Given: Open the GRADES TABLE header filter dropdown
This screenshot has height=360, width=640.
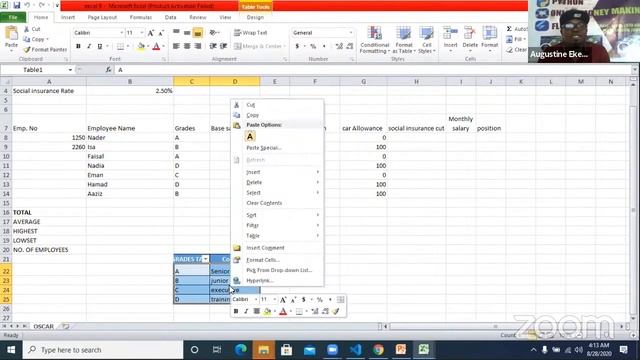Looking at the screenshot, I should pyautogui.click(x=205, y=259).
